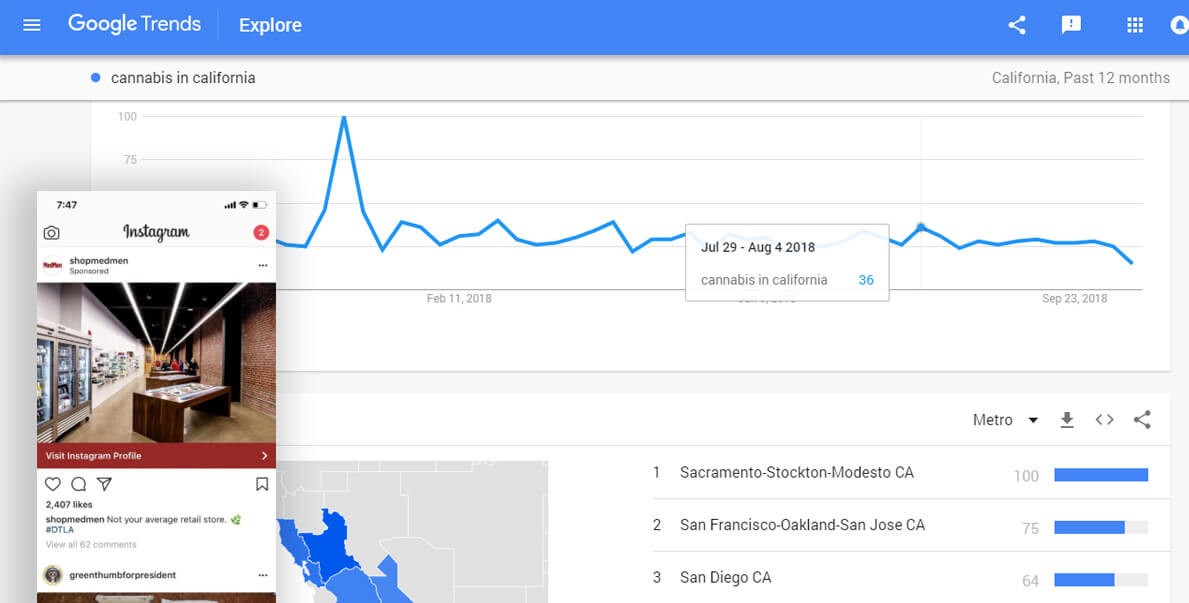Open the hamburger navigation menu
Image resolution: width=1189 pixels, height=603 pixels.
click(32, 25)
